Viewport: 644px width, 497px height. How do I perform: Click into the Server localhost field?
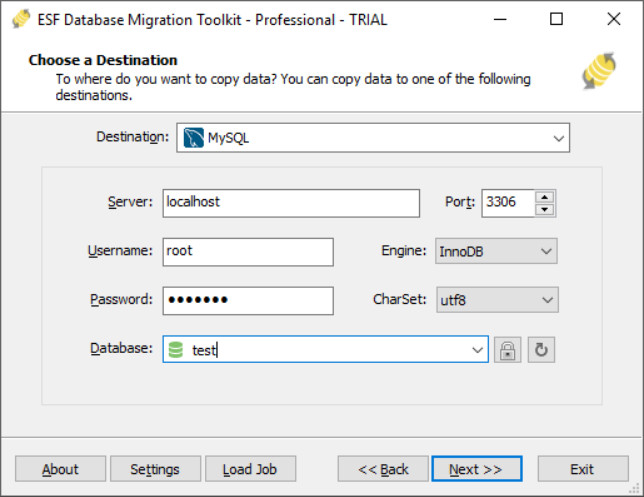tap(290, 202)
